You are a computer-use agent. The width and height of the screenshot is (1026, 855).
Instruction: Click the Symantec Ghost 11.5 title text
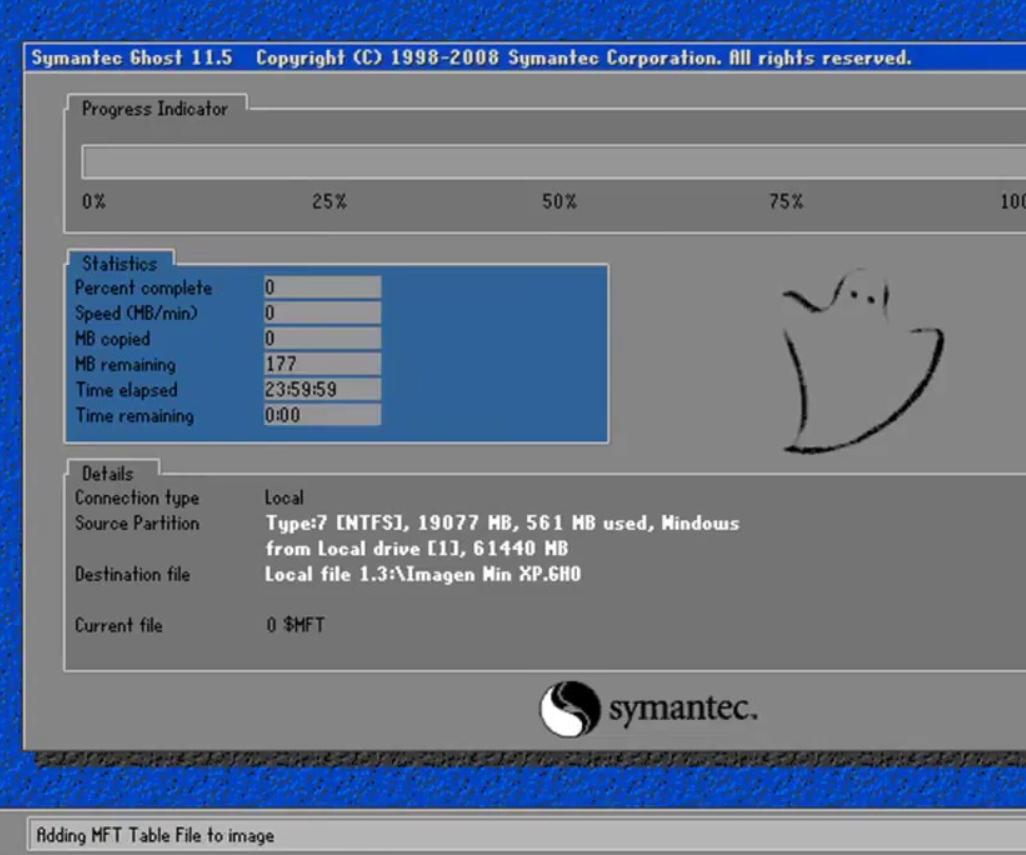132,58
